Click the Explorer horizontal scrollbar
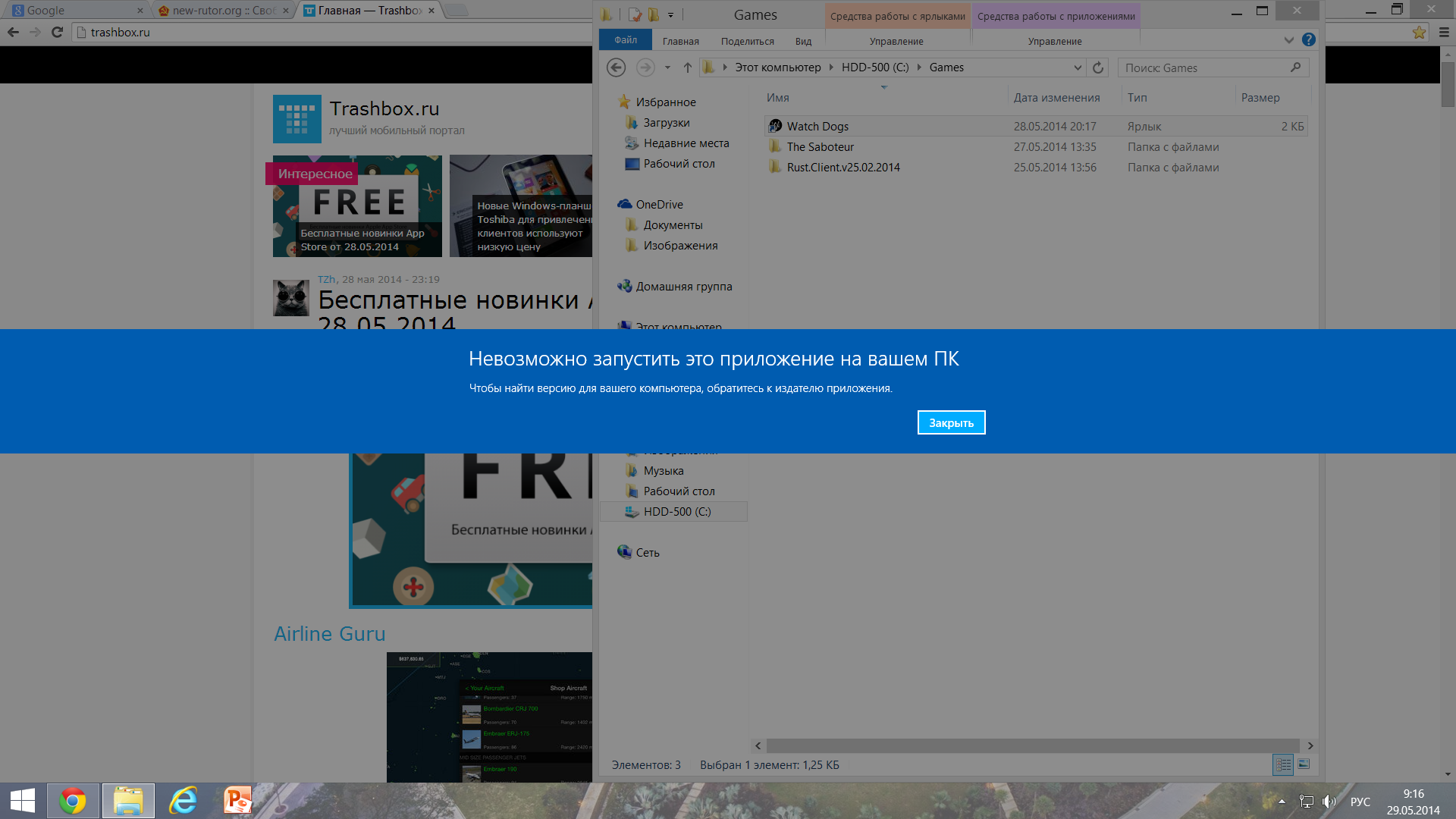Image resolution: width=1456 pixels, height=819 pixels. (1033, 745)
